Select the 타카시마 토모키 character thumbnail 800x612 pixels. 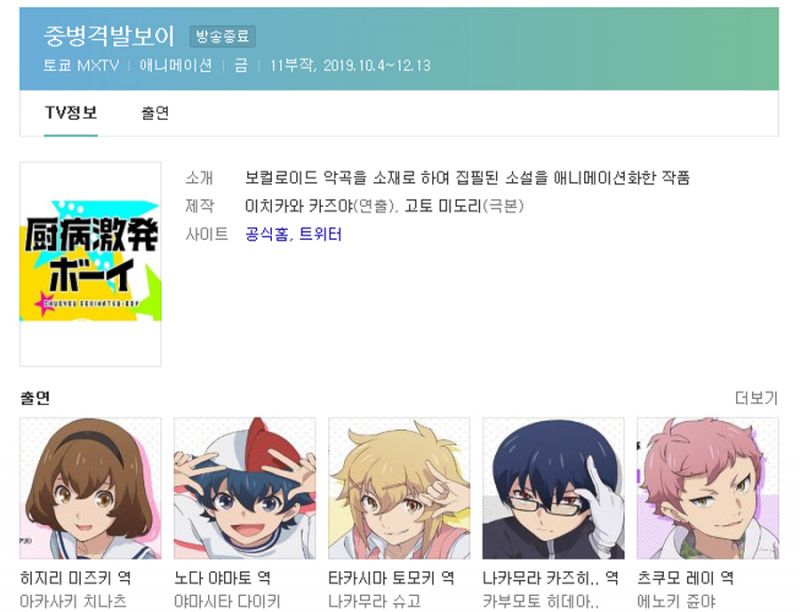point(399,488)
